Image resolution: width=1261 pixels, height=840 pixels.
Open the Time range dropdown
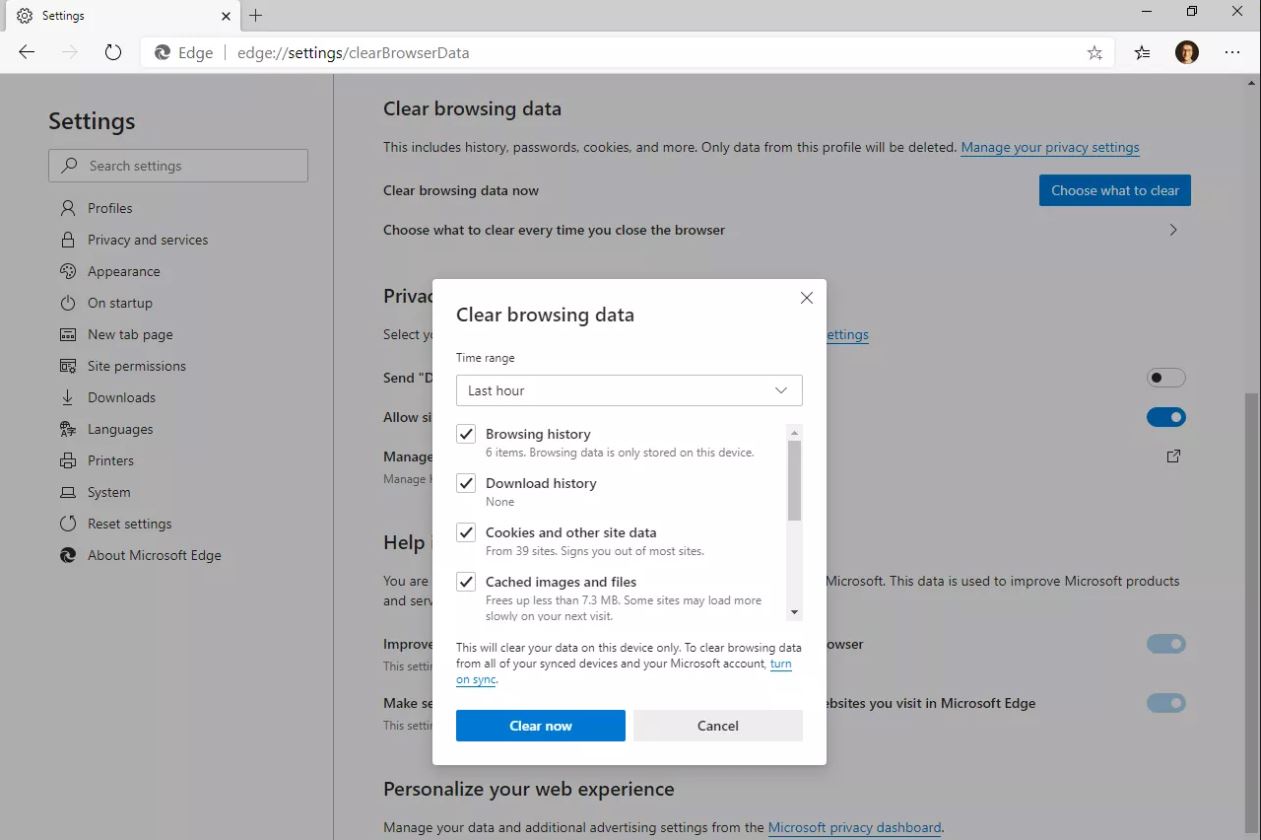tap(629, 391)
